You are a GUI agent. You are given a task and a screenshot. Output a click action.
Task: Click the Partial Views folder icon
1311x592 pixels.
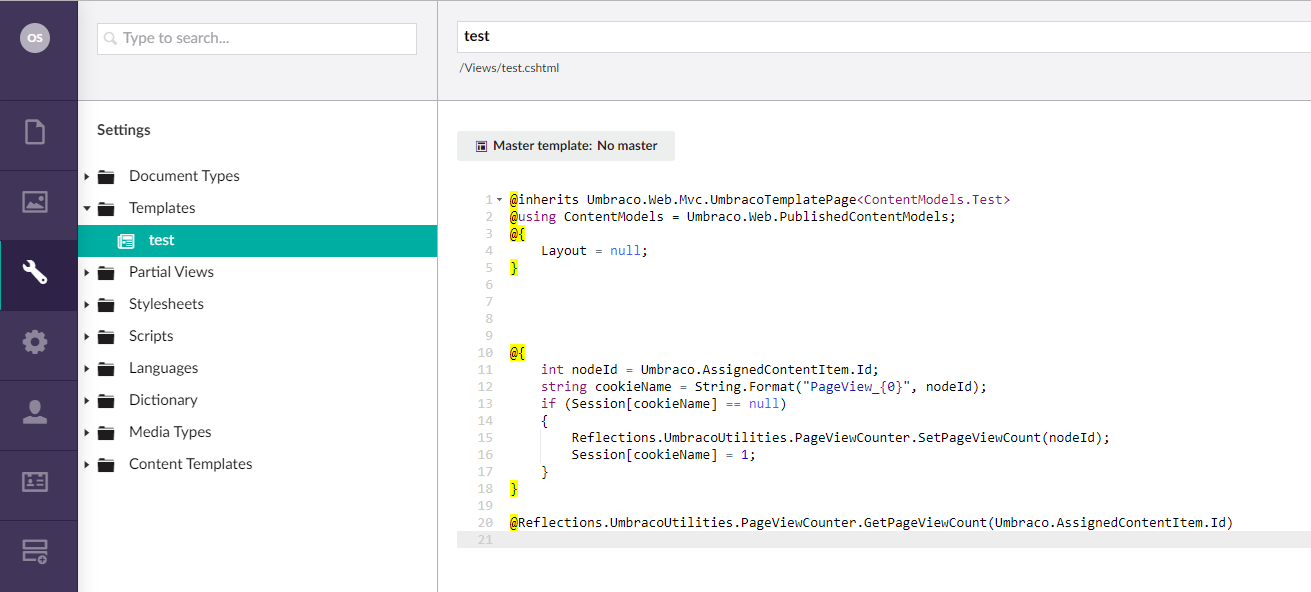click(x=106, y=272)
